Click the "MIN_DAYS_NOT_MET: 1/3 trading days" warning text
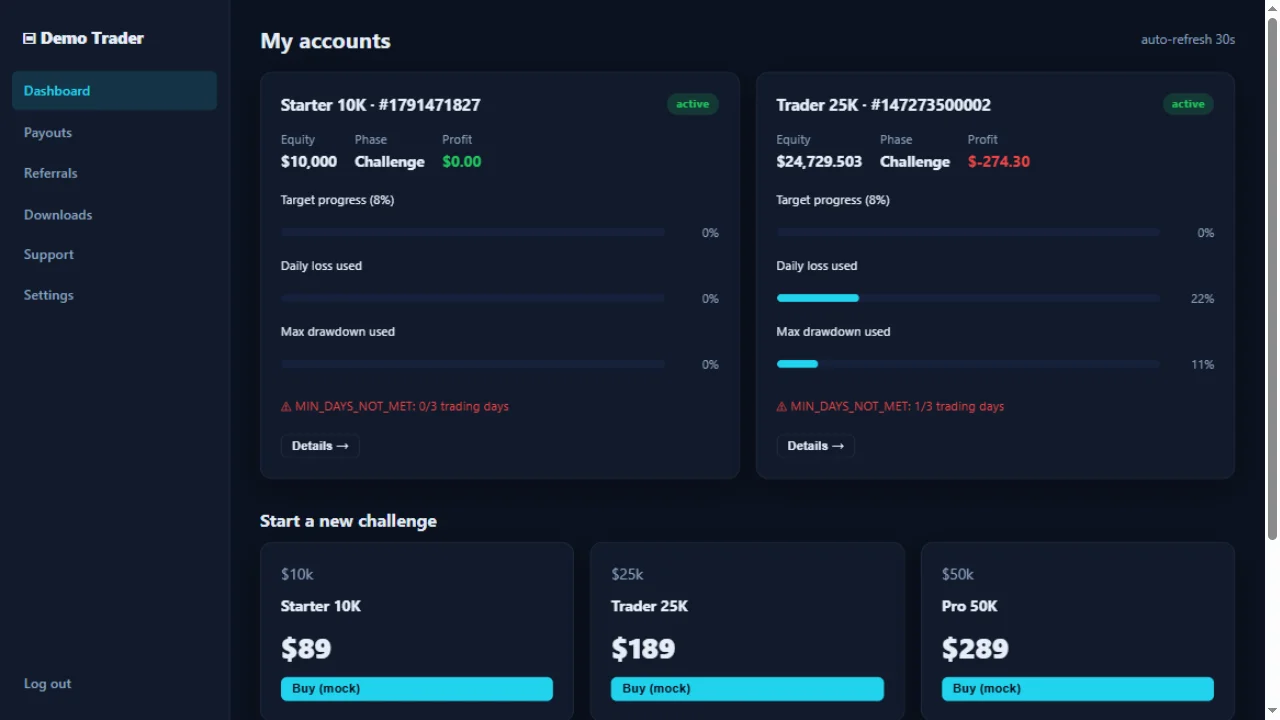The width and height of the screenshot is (1280, 720). 897,407
